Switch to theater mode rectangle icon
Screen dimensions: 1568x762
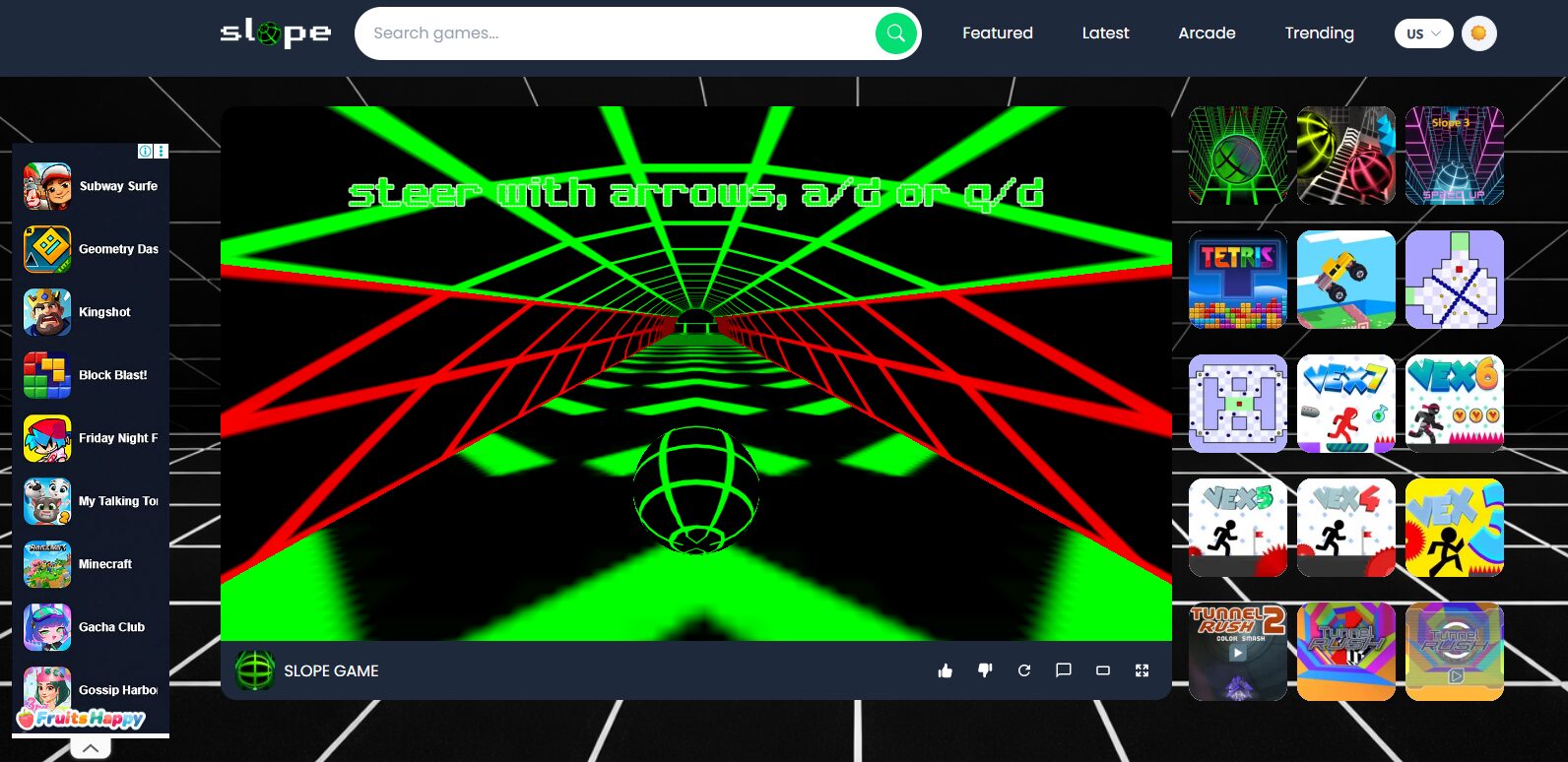point(1103,670)
